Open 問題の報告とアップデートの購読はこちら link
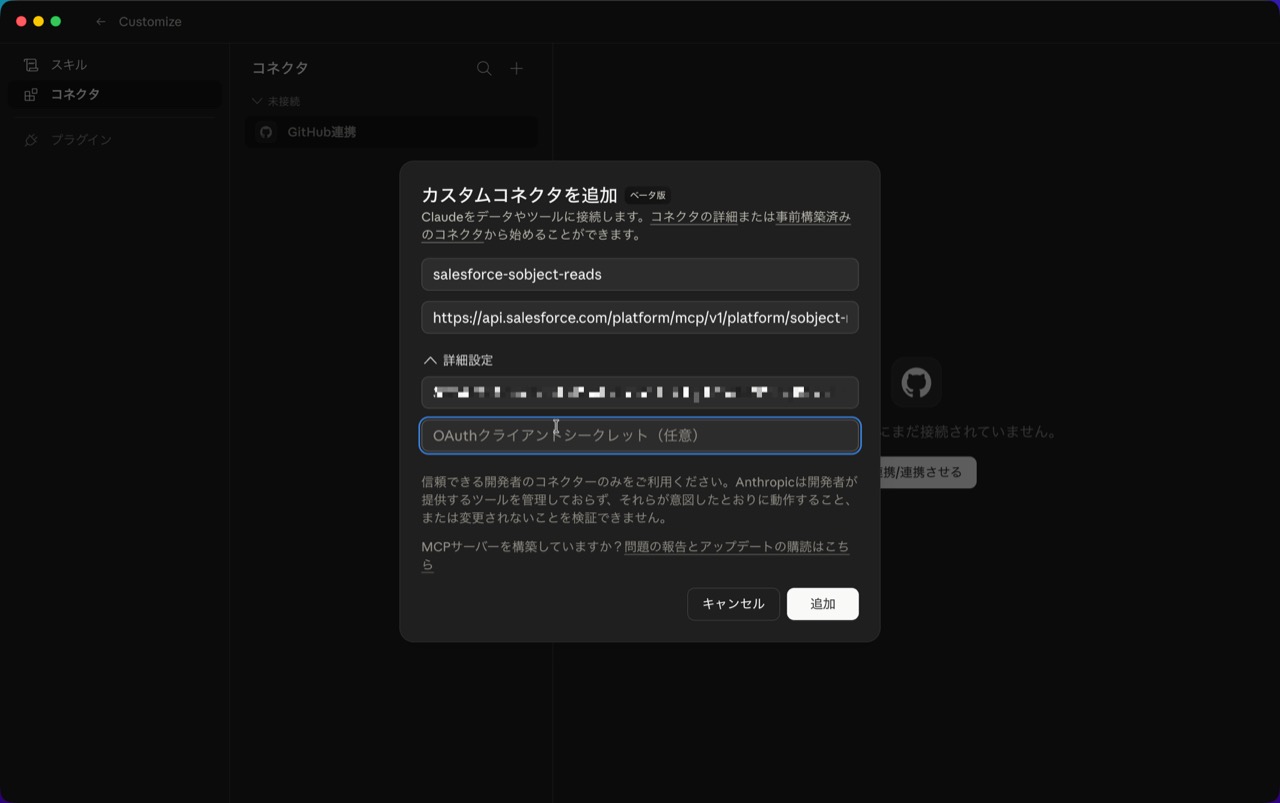Image resolution: width=1280 pixels, height=803 pixels. coord(736,547)
